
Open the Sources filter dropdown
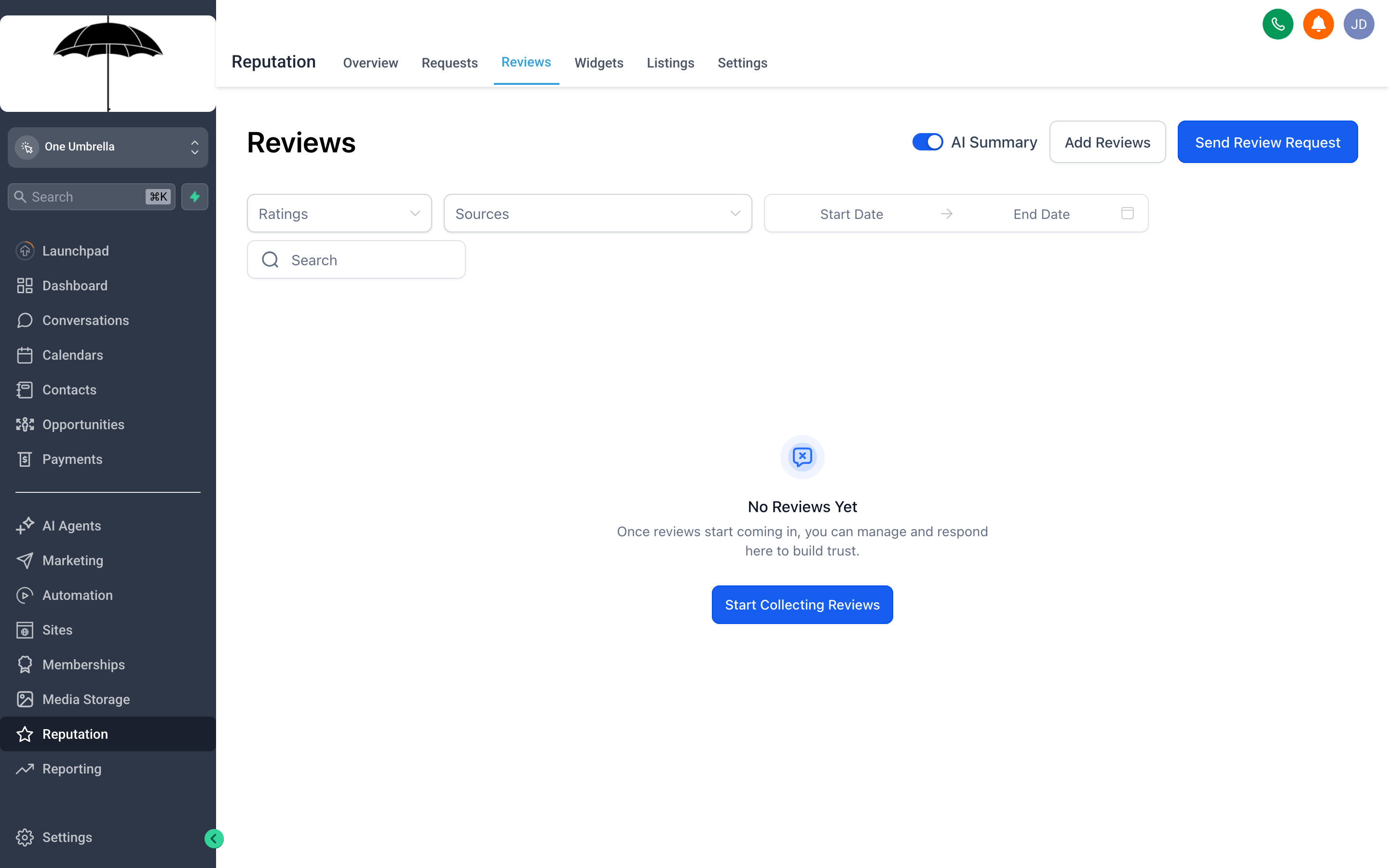(598, 214)
